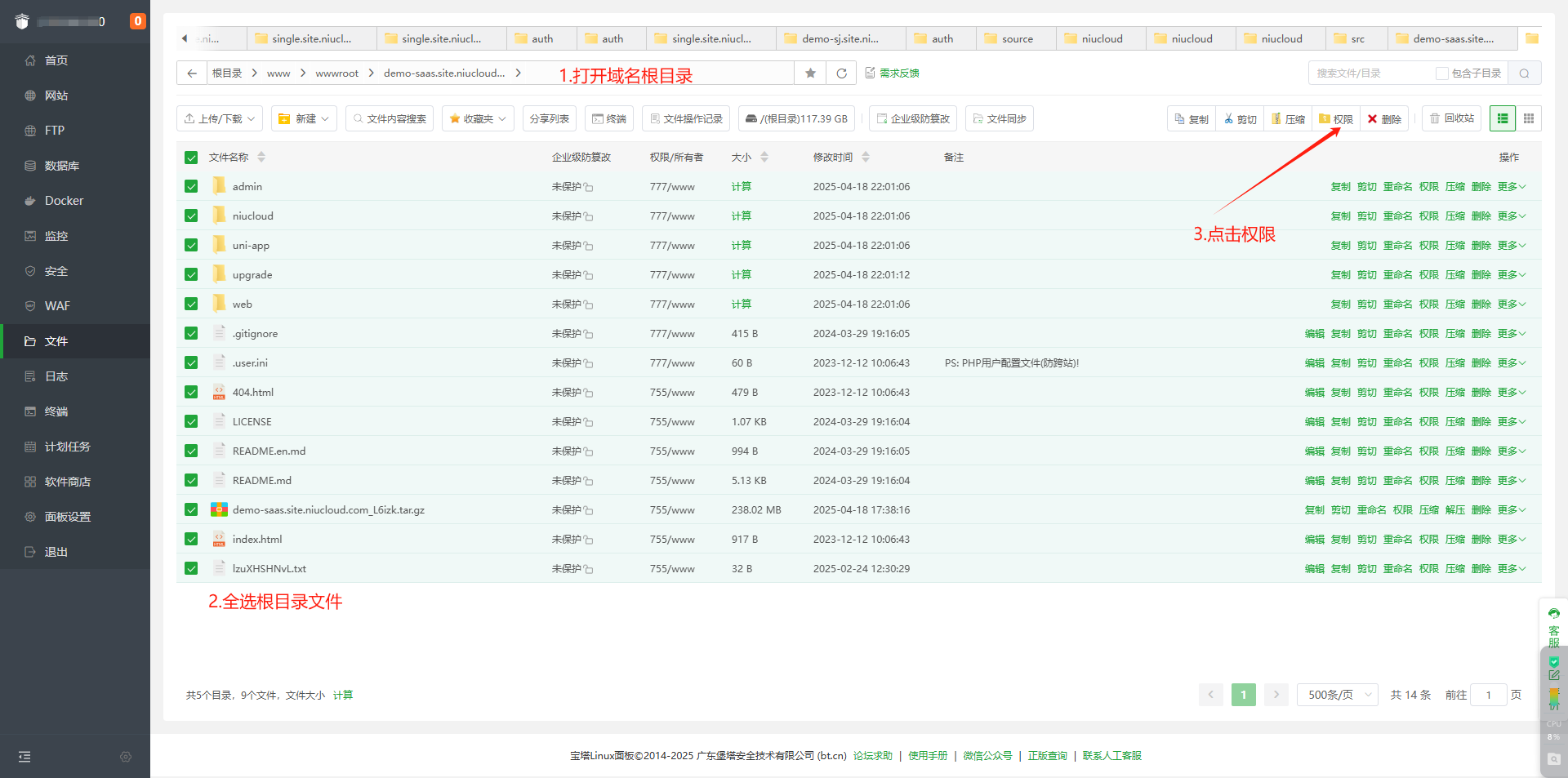Open the 上传/下载 dropdown
Image resolution: width=1568 pixels, height=778 pixels.
219,119
